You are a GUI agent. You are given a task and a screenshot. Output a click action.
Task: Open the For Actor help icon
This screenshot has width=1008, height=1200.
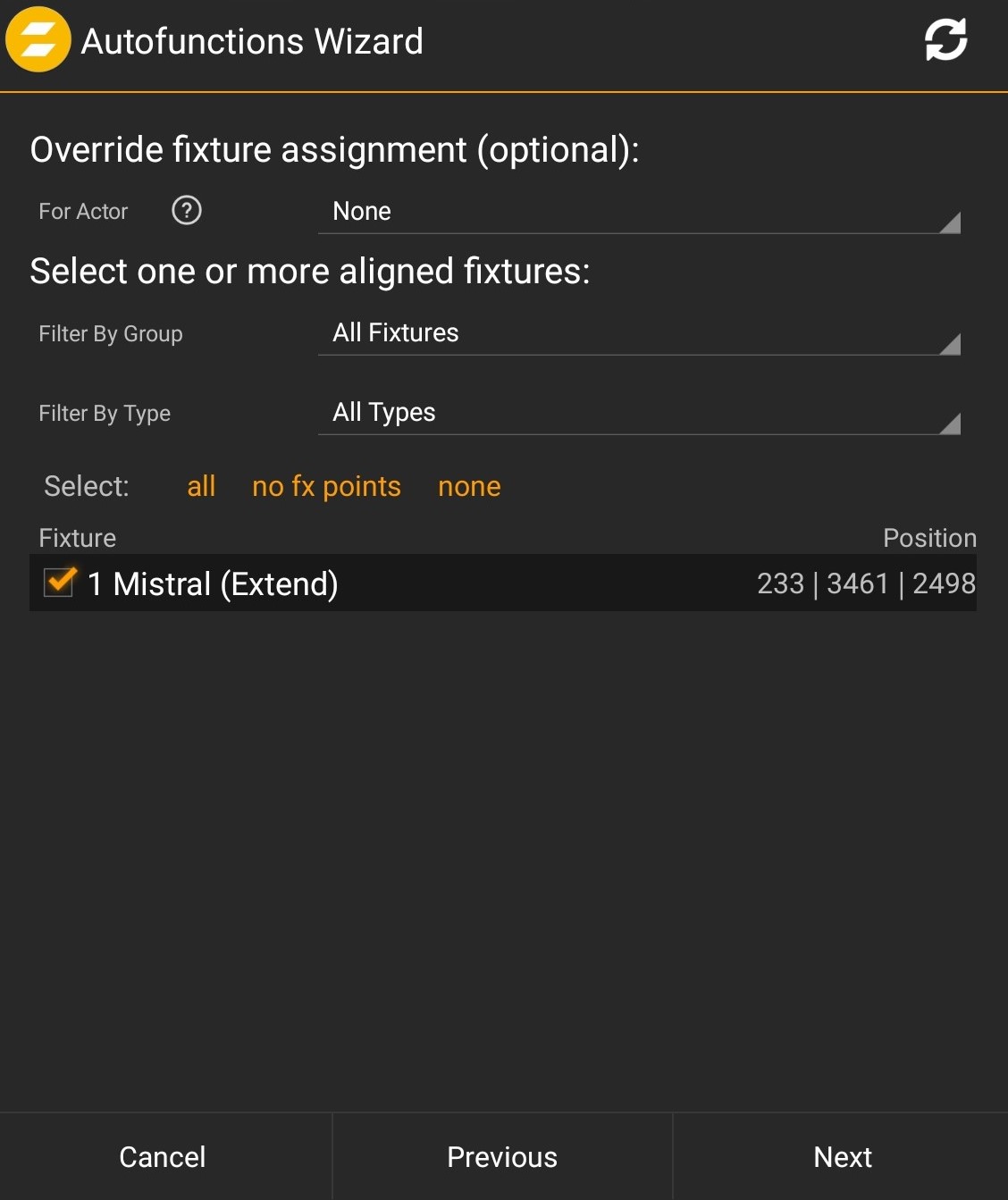coord(187,211)
